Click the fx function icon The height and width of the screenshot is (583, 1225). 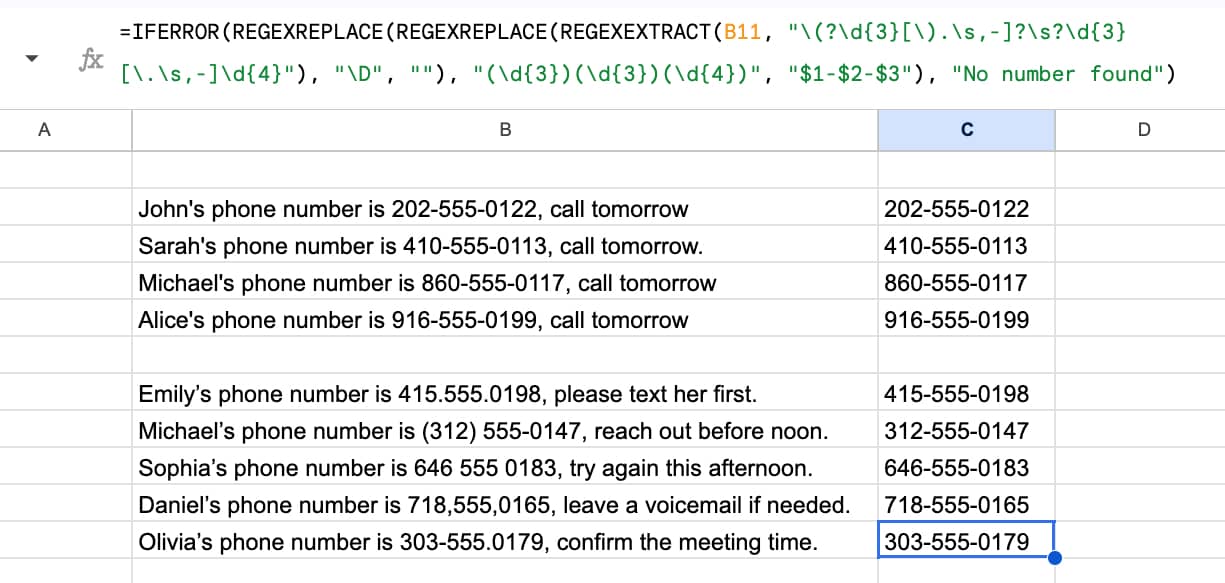pos(88,58)
